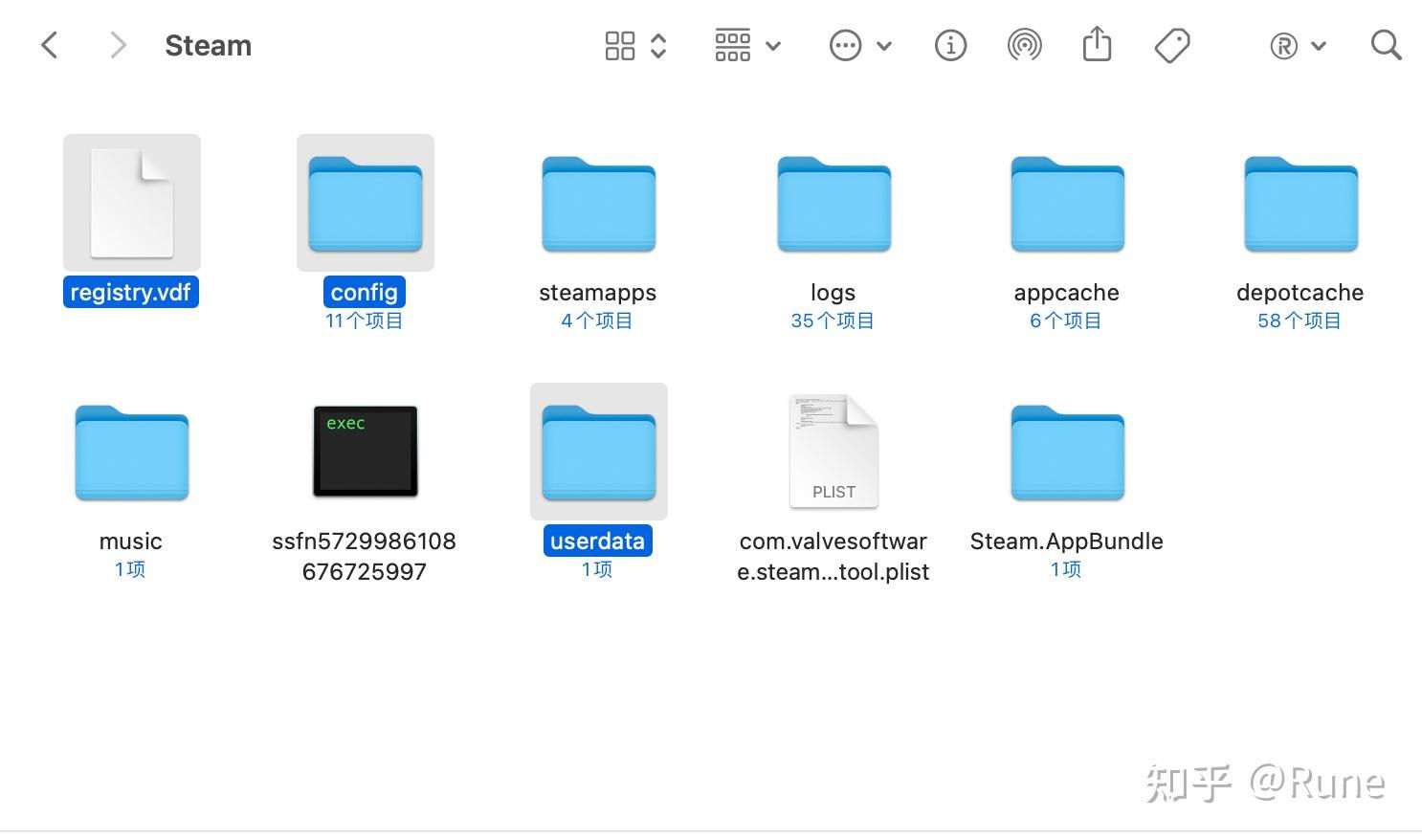This screenshot has height=840, width=1422.
Task: Open the ellipsis action menu
Action: [846, 45]
